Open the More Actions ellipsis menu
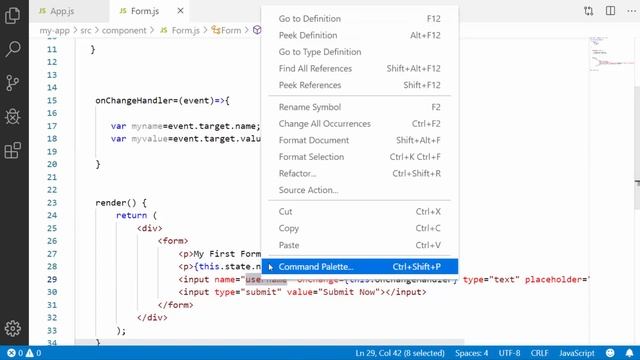This screenshot has width=640, height=360. tap(631, 11)
